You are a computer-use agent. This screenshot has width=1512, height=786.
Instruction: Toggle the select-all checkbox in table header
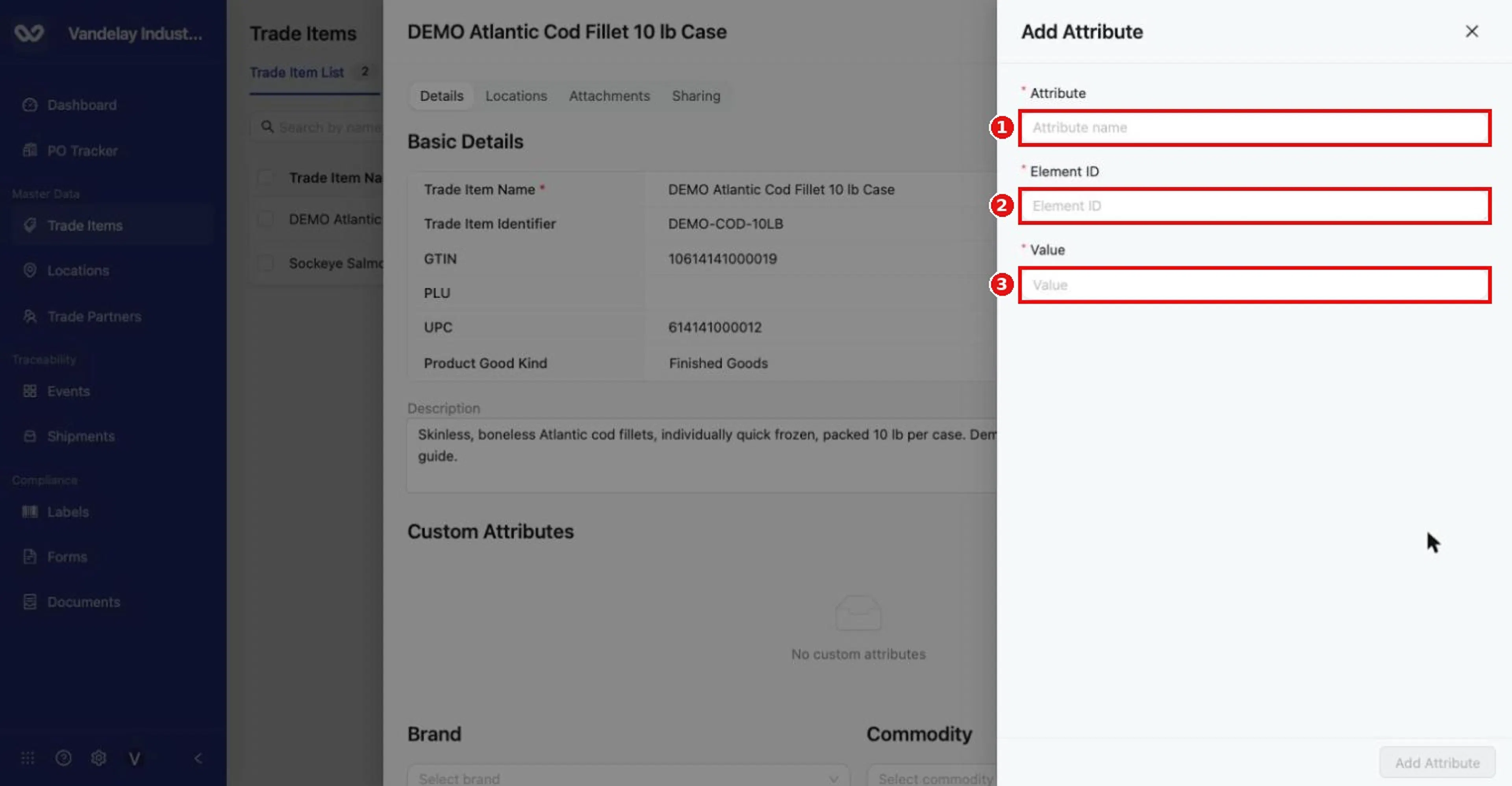266,177
